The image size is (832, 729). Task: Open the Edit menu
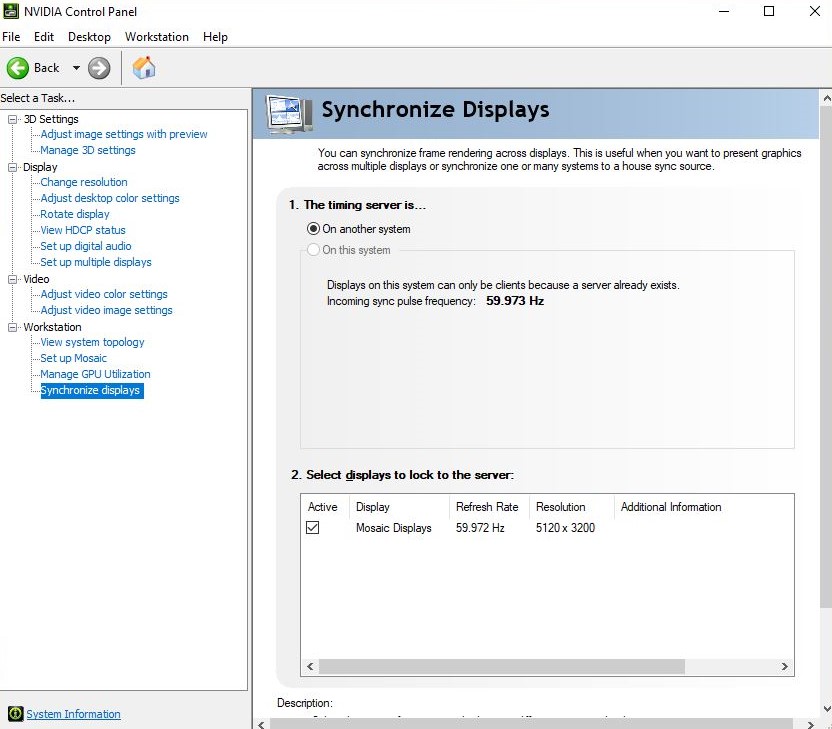tap(44, 37)
